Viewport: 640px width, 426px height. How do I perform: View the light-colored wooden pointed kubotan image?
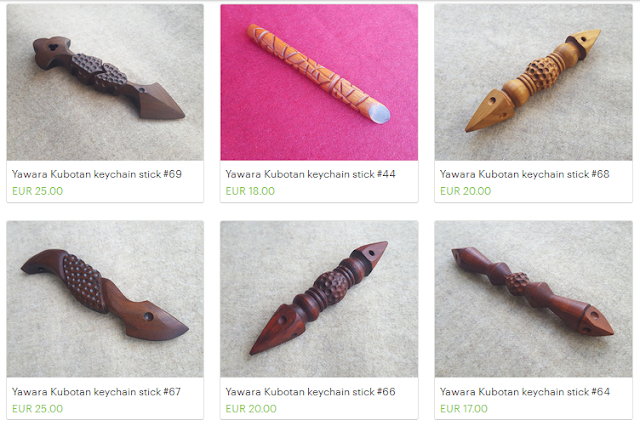pos(533,82)
